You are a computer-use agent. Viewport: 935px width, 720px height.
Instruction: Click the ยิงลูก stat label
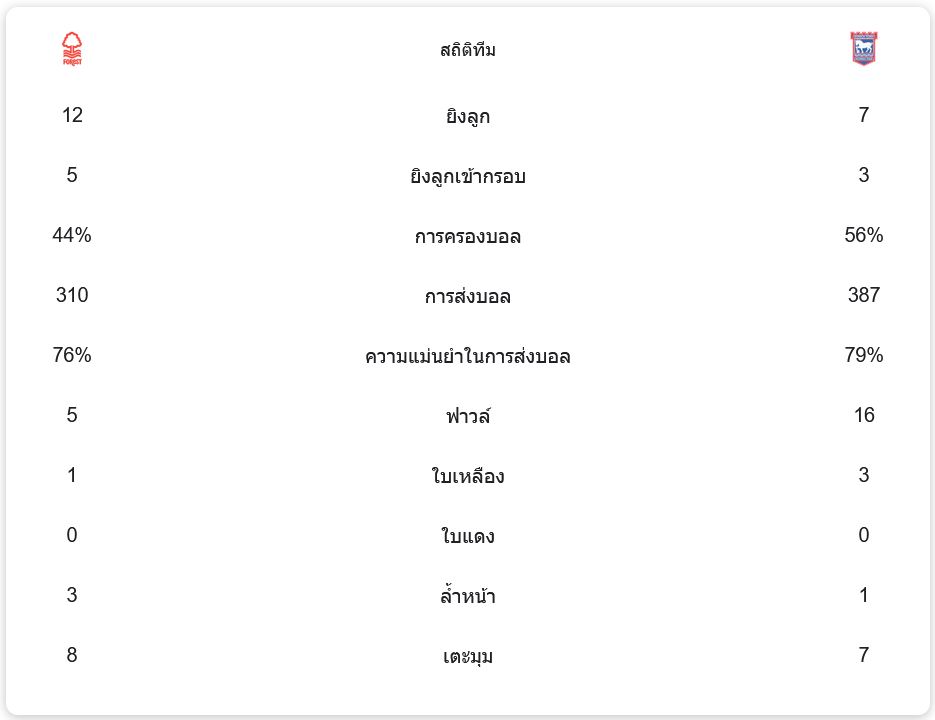467,116
